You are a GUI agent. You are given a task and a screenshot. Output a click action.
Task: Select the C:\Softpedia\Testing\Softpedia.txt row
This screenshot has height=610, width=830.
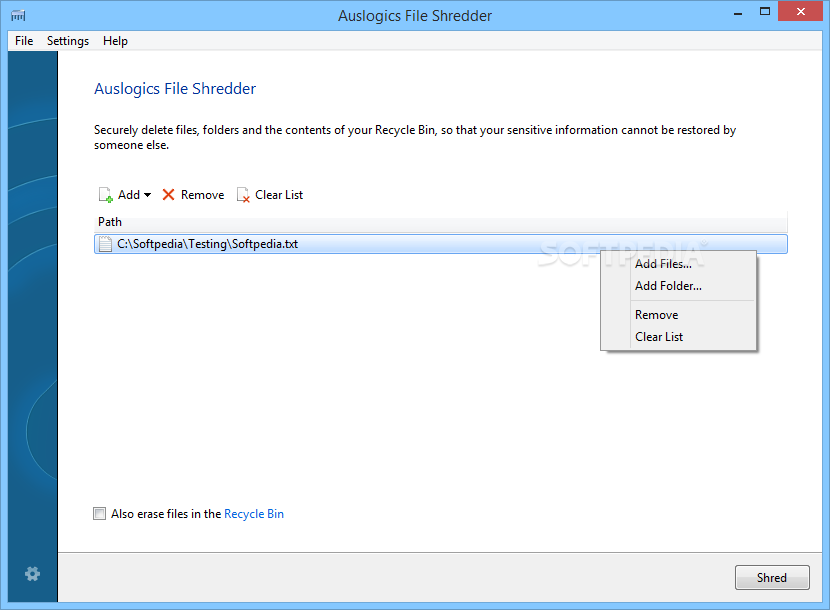click(440, 244)
